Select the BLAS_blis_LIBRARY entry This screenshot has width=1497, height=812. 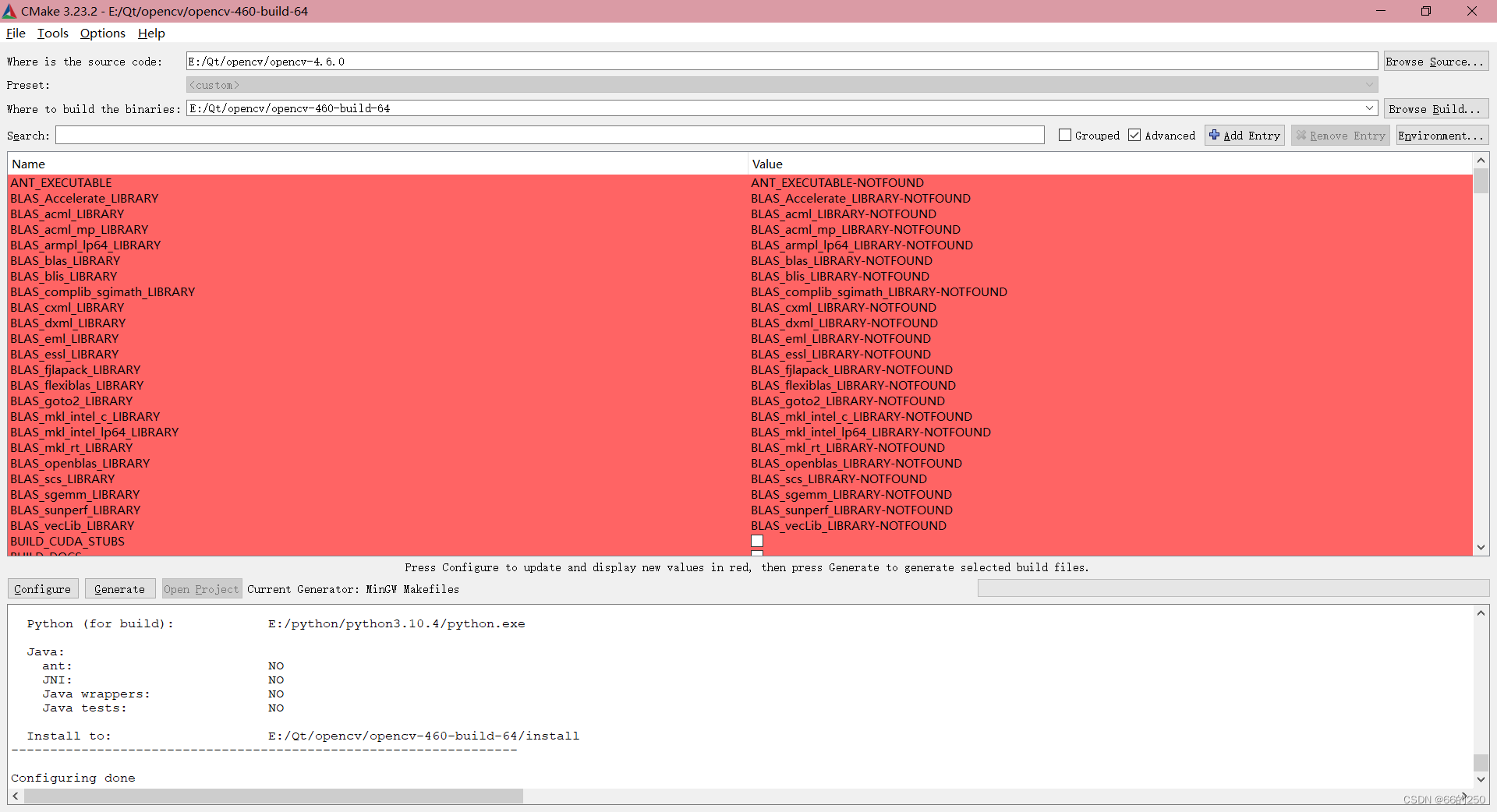[x=64, y=276]
